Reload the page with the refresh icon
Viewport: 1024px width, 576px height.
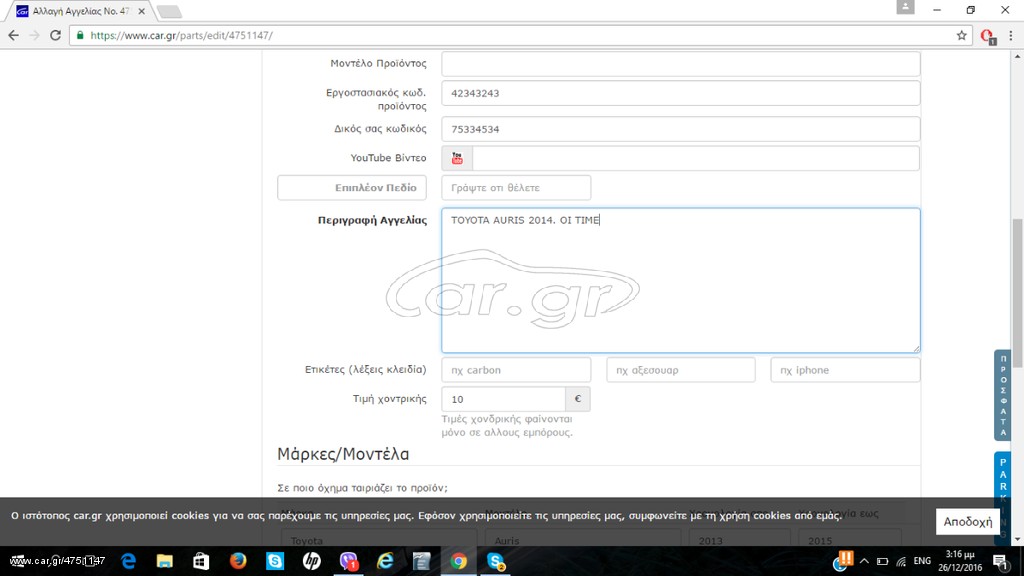56,35
